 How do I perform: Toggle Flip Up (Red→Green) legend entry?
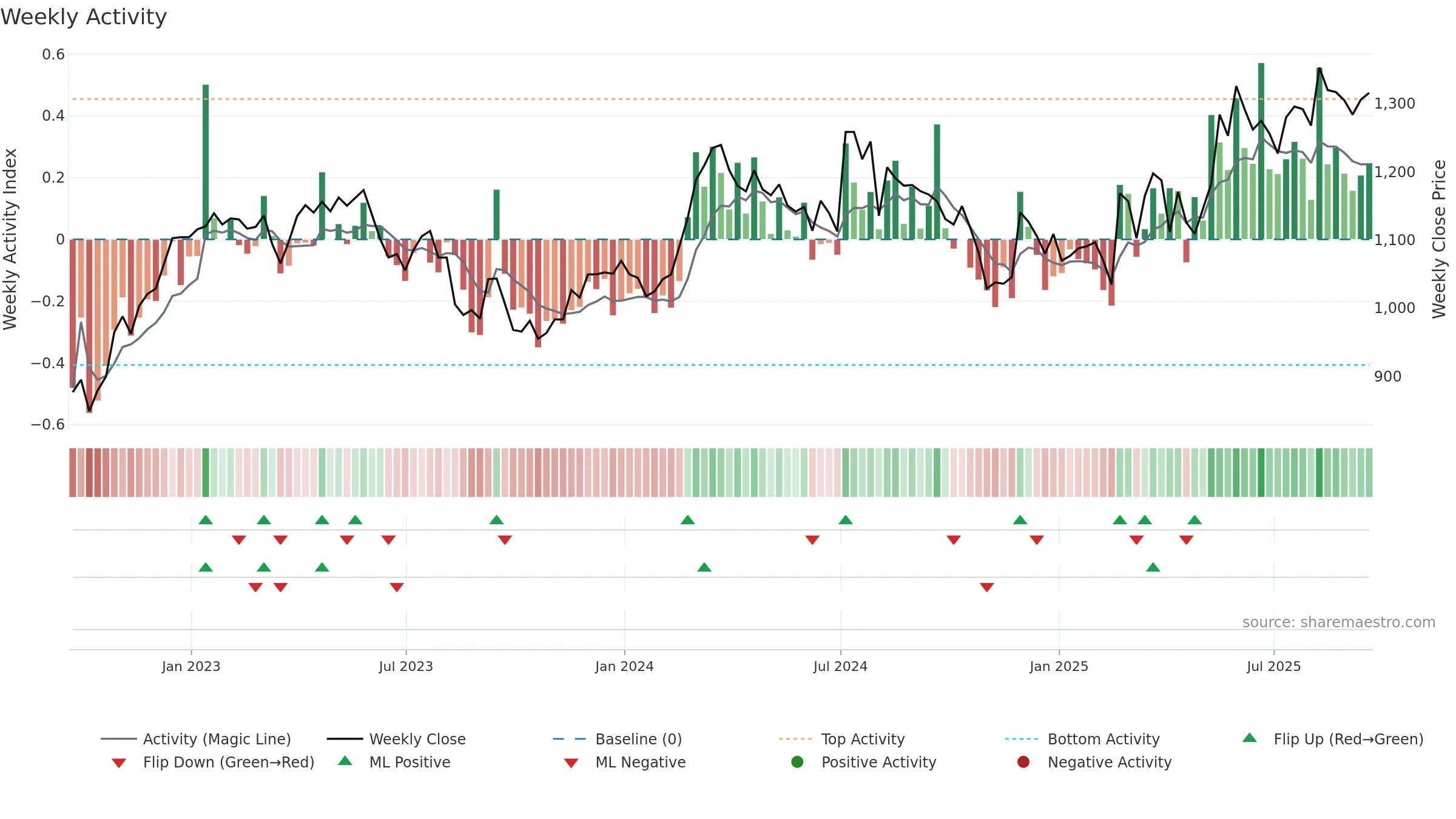point(1333,739)
